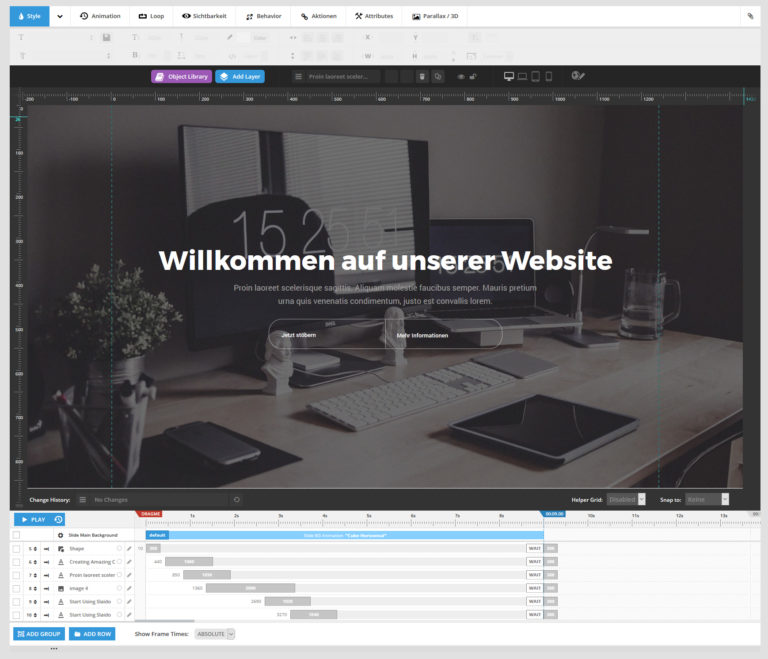Click the timeline end marker at 00:09:00

[553, 514]
